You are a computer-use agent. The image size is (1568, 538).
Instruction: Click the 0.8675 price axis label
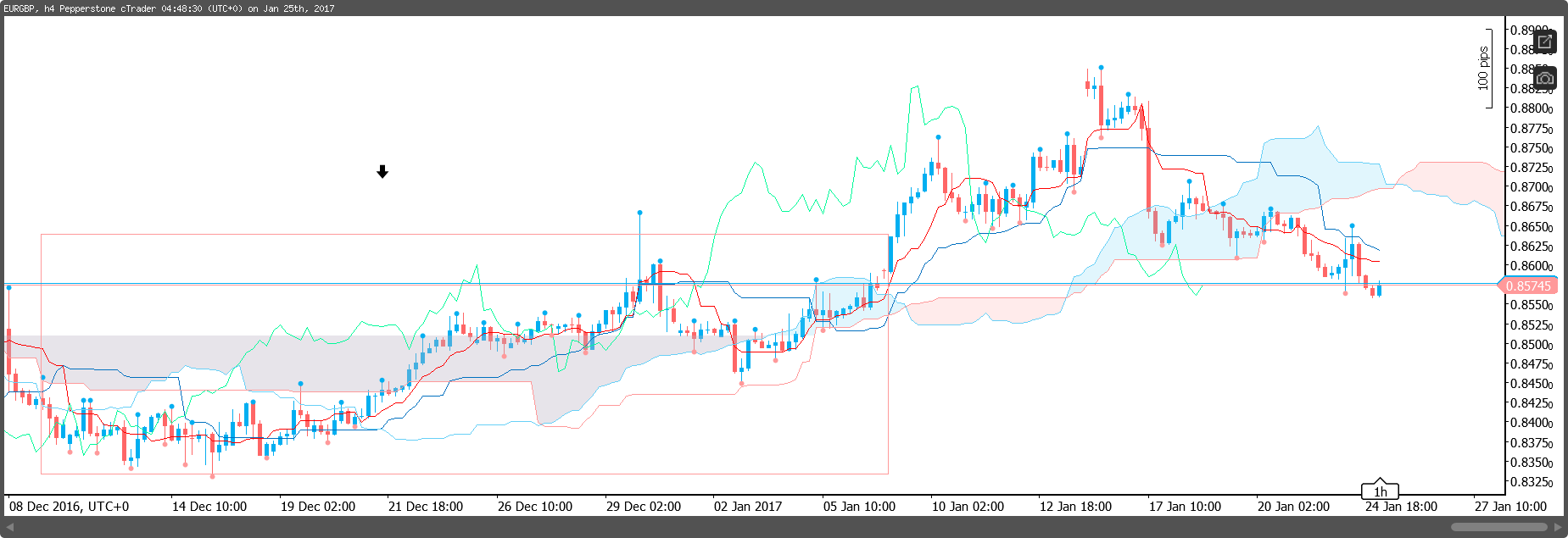click(x=1532, y=207)
